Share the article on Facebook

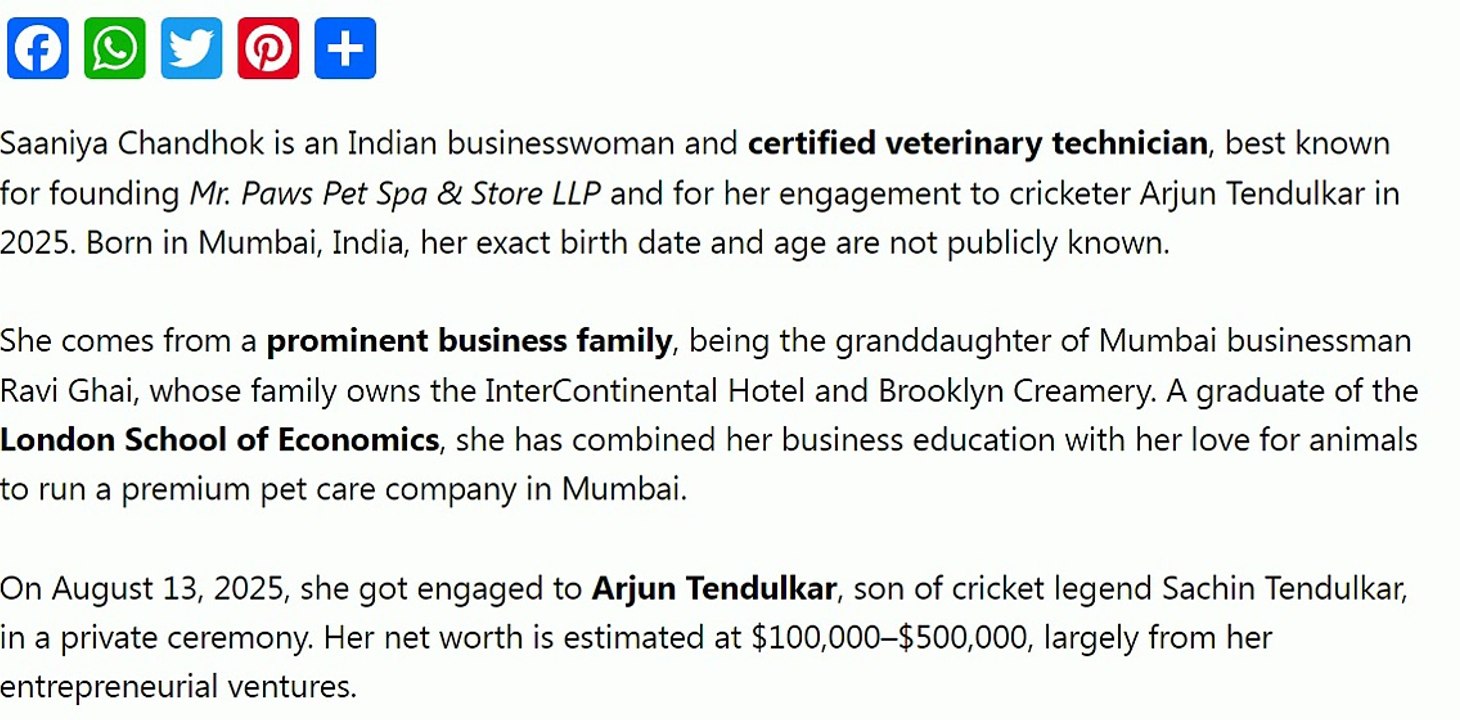pyautogui.click(x=38, y=48)
